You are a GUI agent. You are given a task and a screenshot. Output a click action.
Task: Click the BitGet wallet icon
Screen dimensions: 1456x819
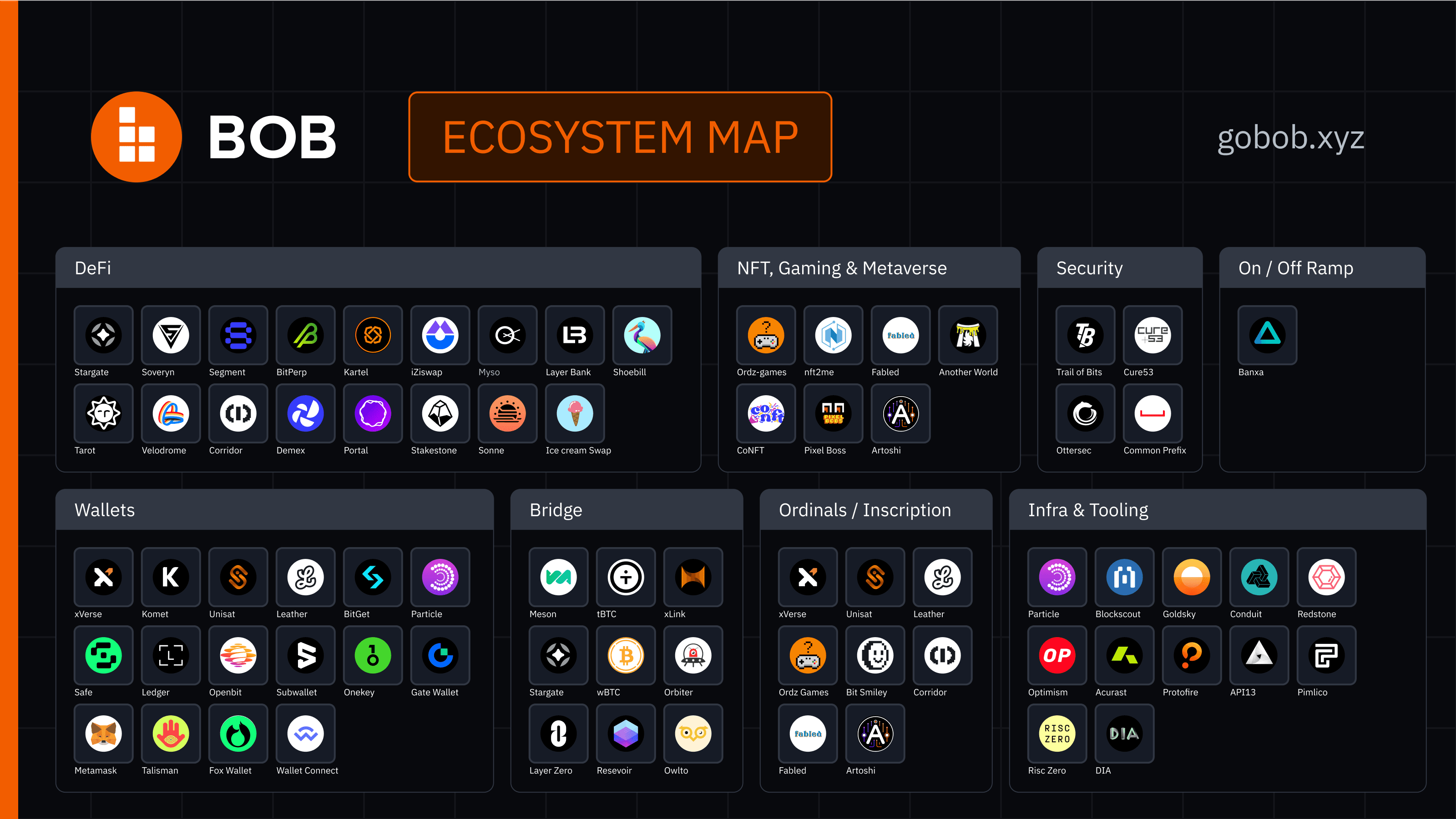pos(373,577)
